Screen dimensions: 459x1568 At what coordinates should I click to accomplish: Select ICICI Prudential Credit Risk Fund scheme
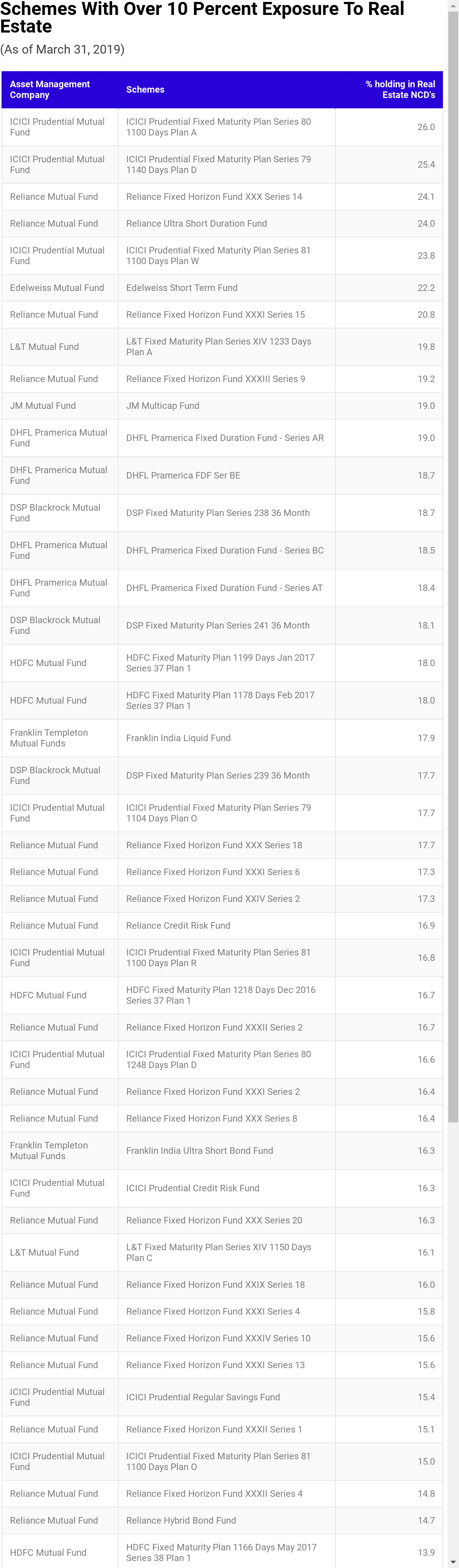(x=193, y=1188)
